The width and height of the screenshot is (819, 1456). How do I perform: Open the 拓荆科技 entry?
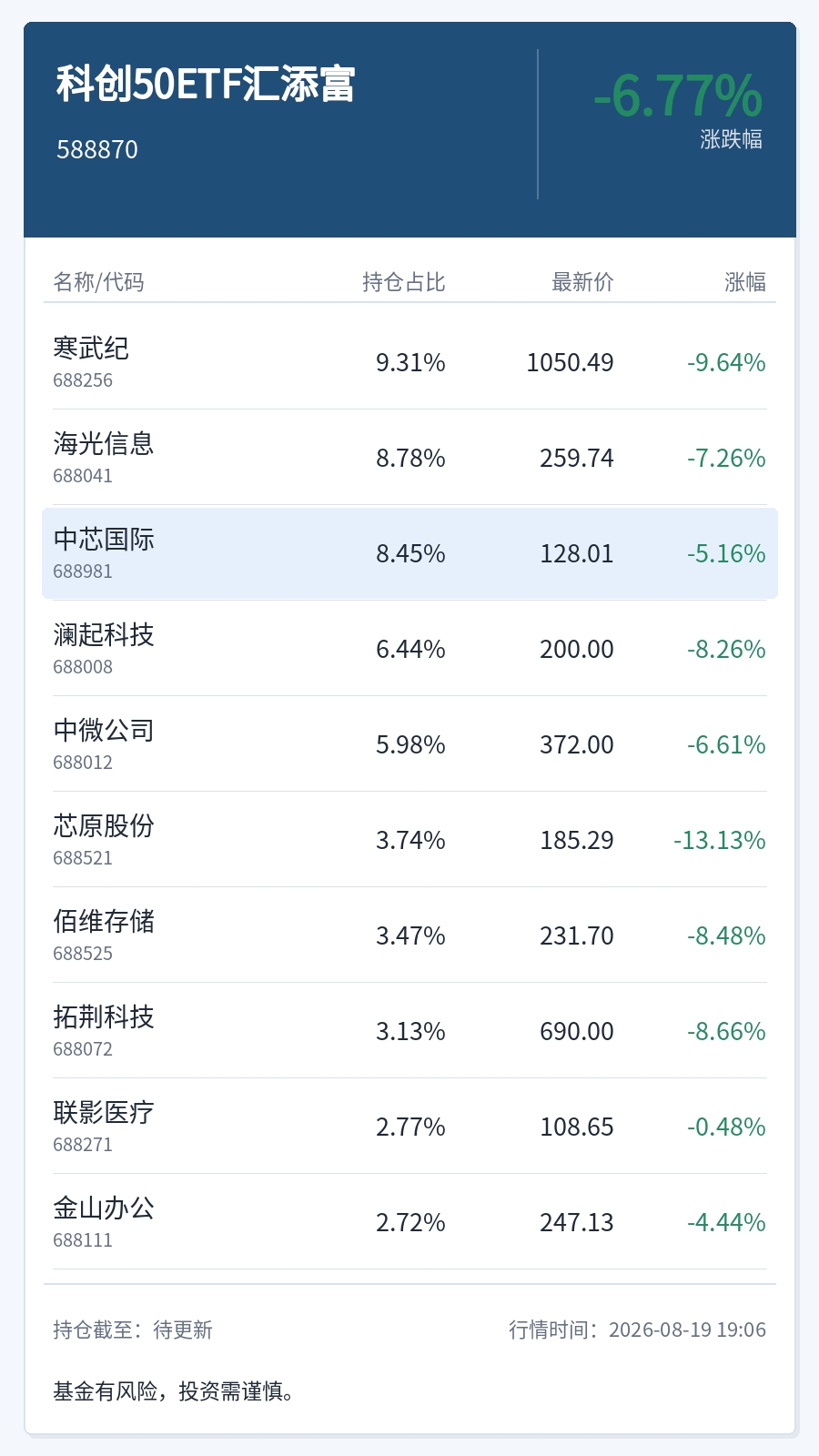(x=409, y=1031)
